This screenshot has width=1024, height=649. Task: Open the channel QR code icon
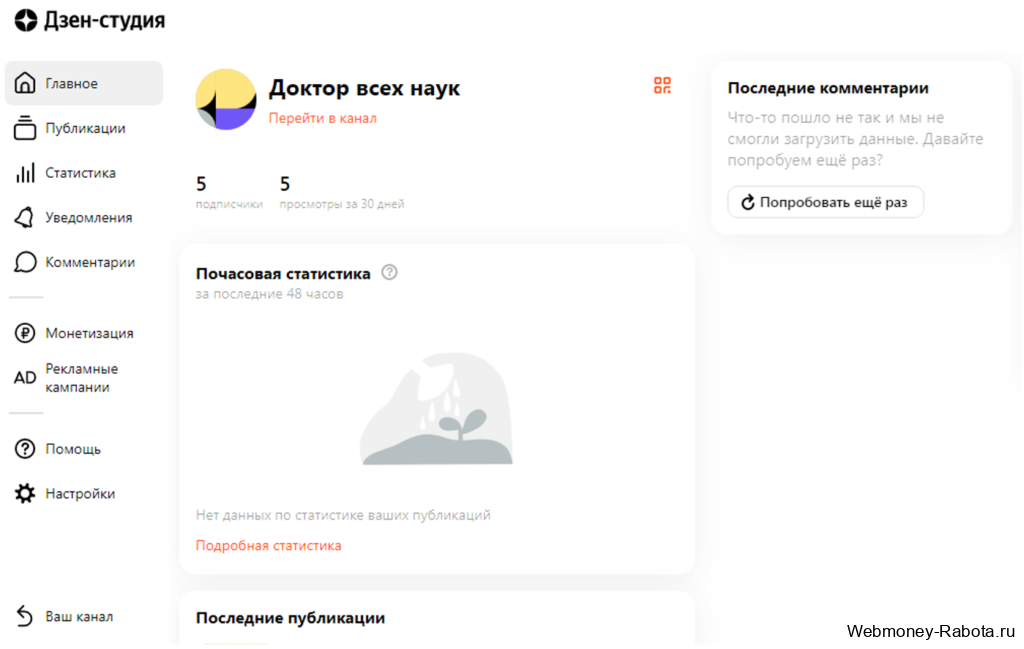tap(662, 85)
